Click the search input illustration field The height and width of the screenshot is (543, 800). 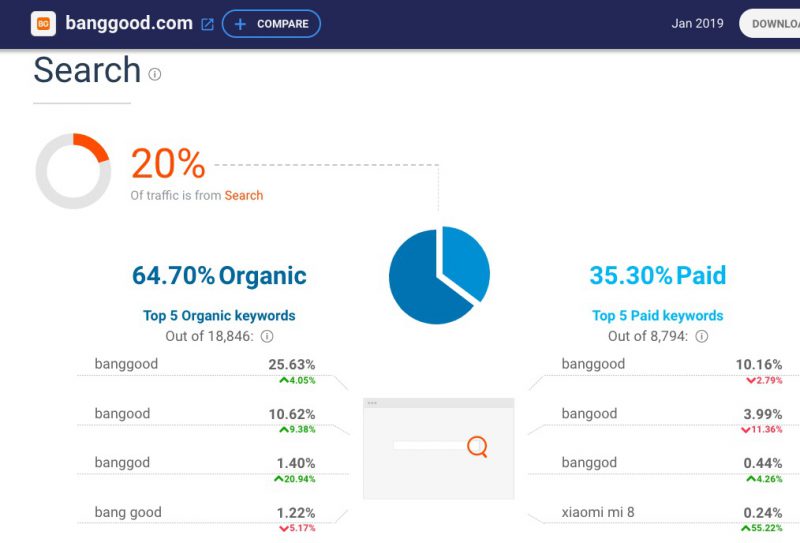pos(430,446)
